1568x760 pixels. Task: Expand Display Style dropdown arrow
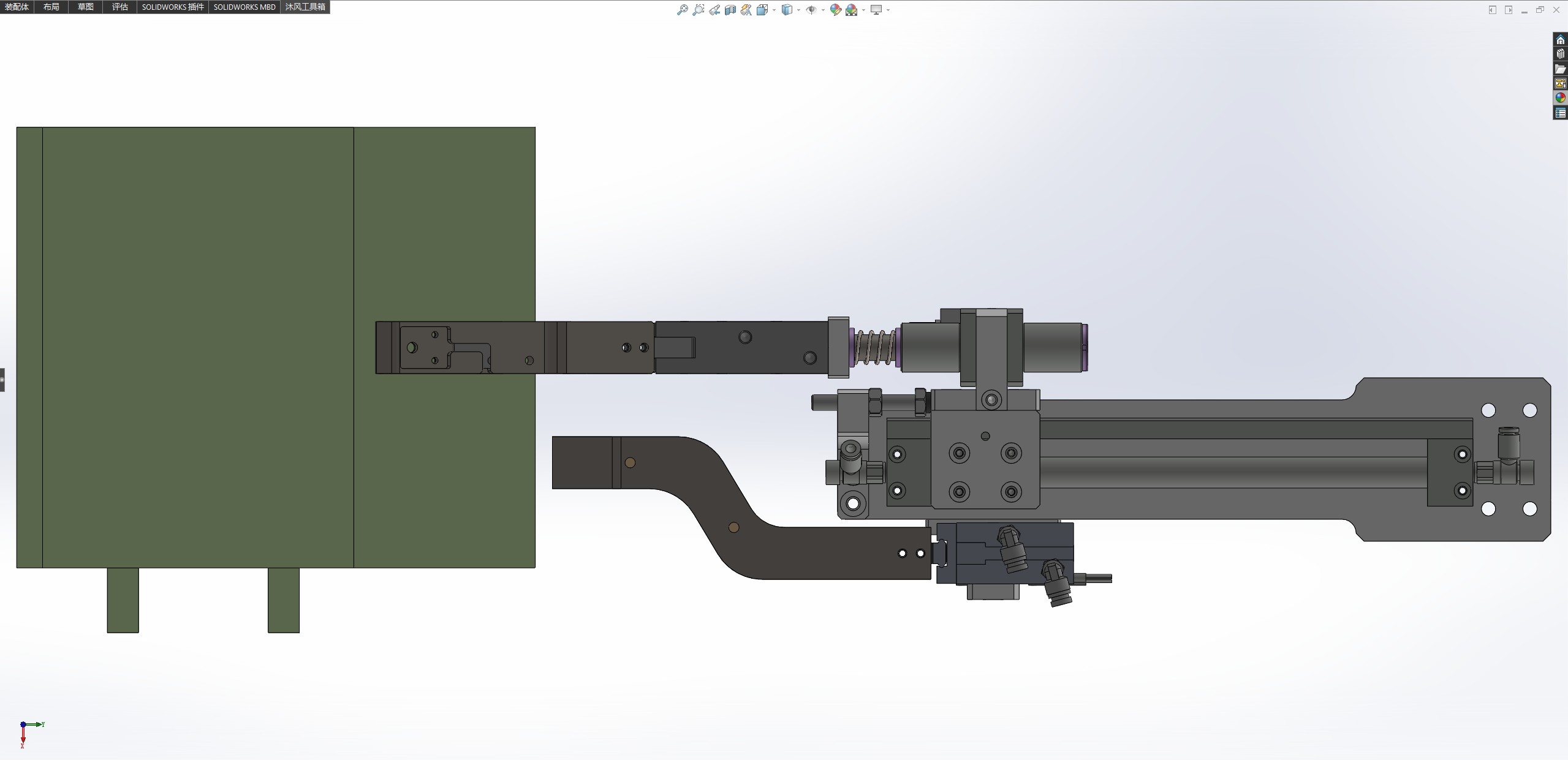[798, 10]
